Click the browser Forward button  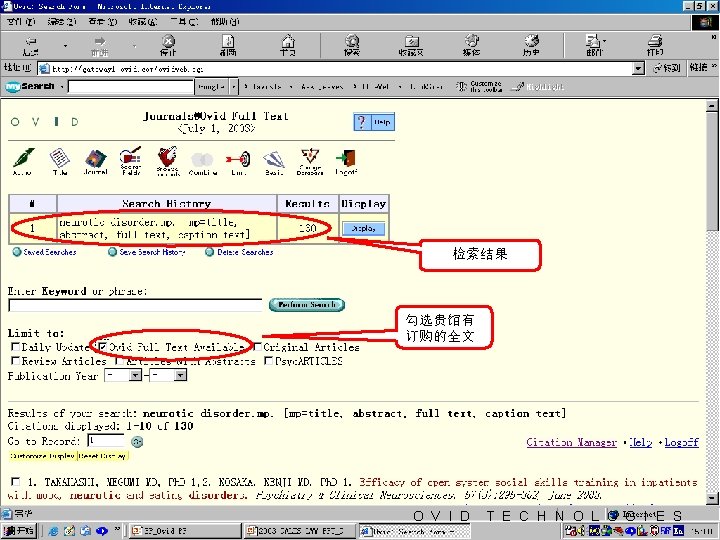100,45
